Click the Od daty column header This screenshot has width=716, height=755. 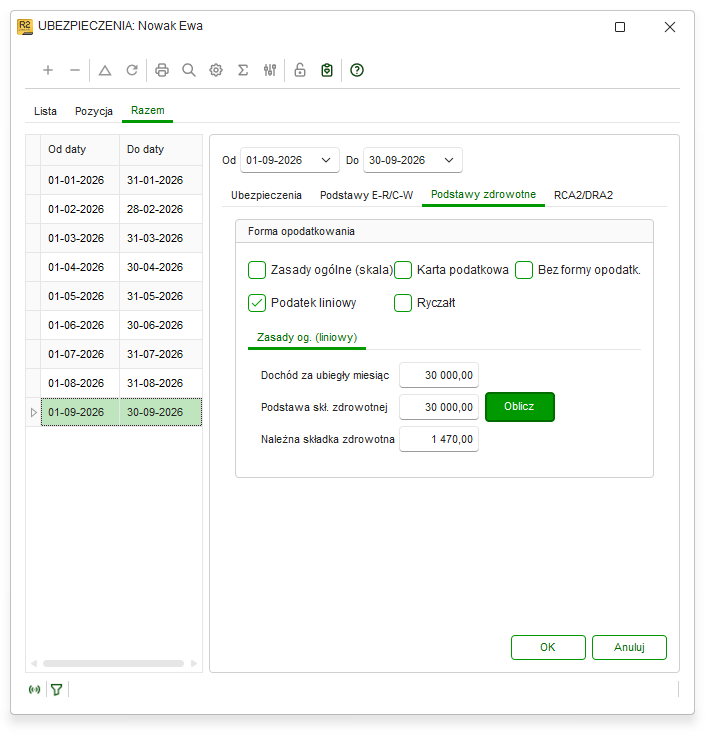point(80,150)
